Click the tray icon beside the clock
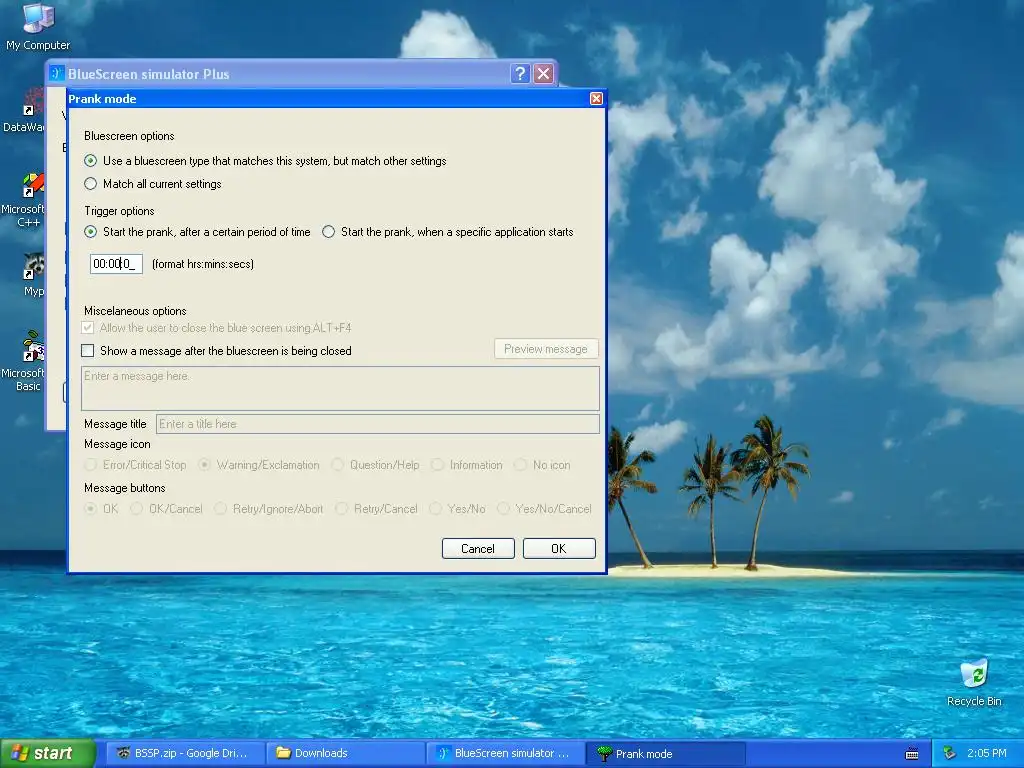The width and height of the screenshot is (1024, 768). tap(950, 754)
